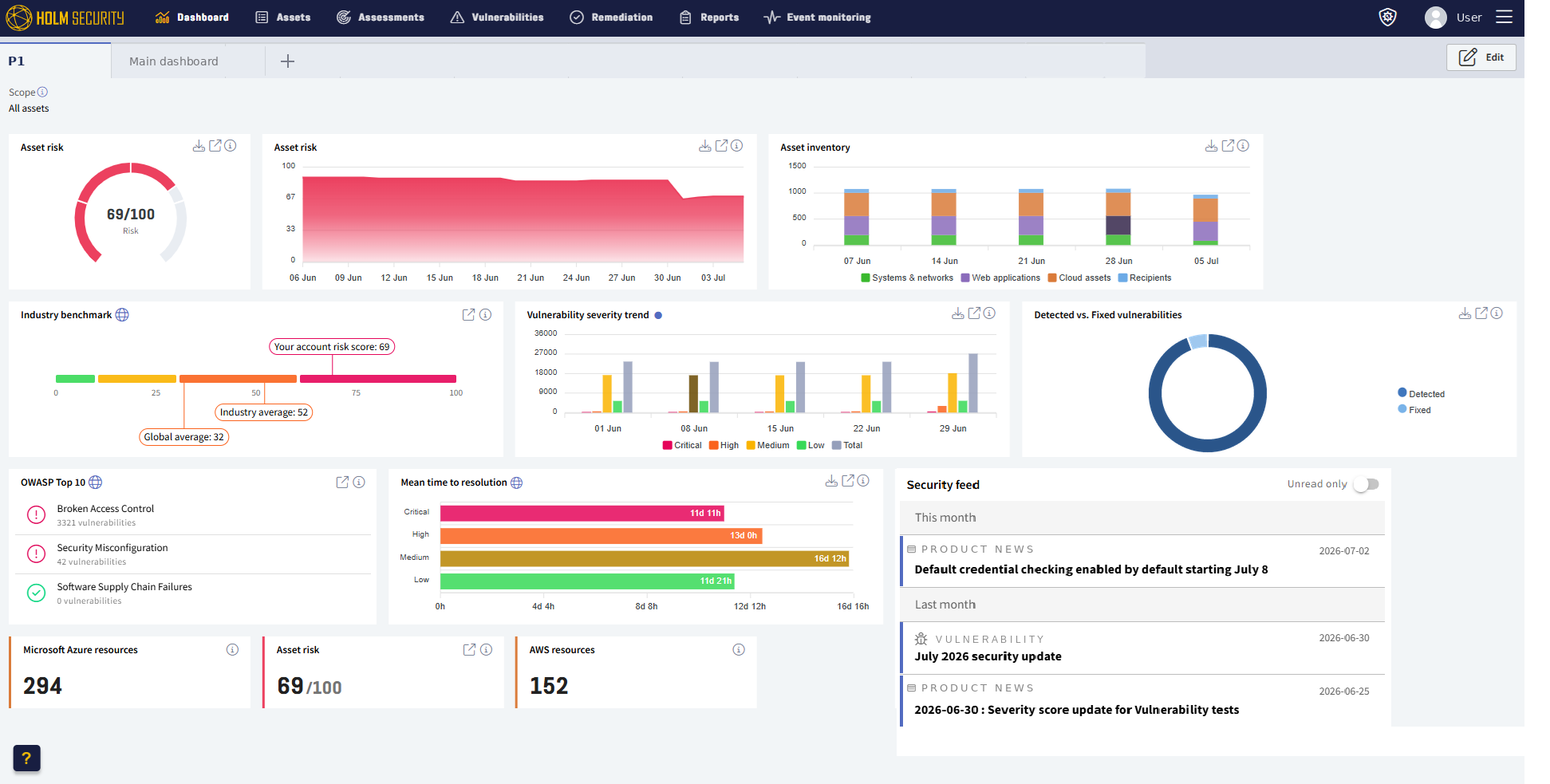Open Broken Access Control OWASP entry

click(193, 515)
